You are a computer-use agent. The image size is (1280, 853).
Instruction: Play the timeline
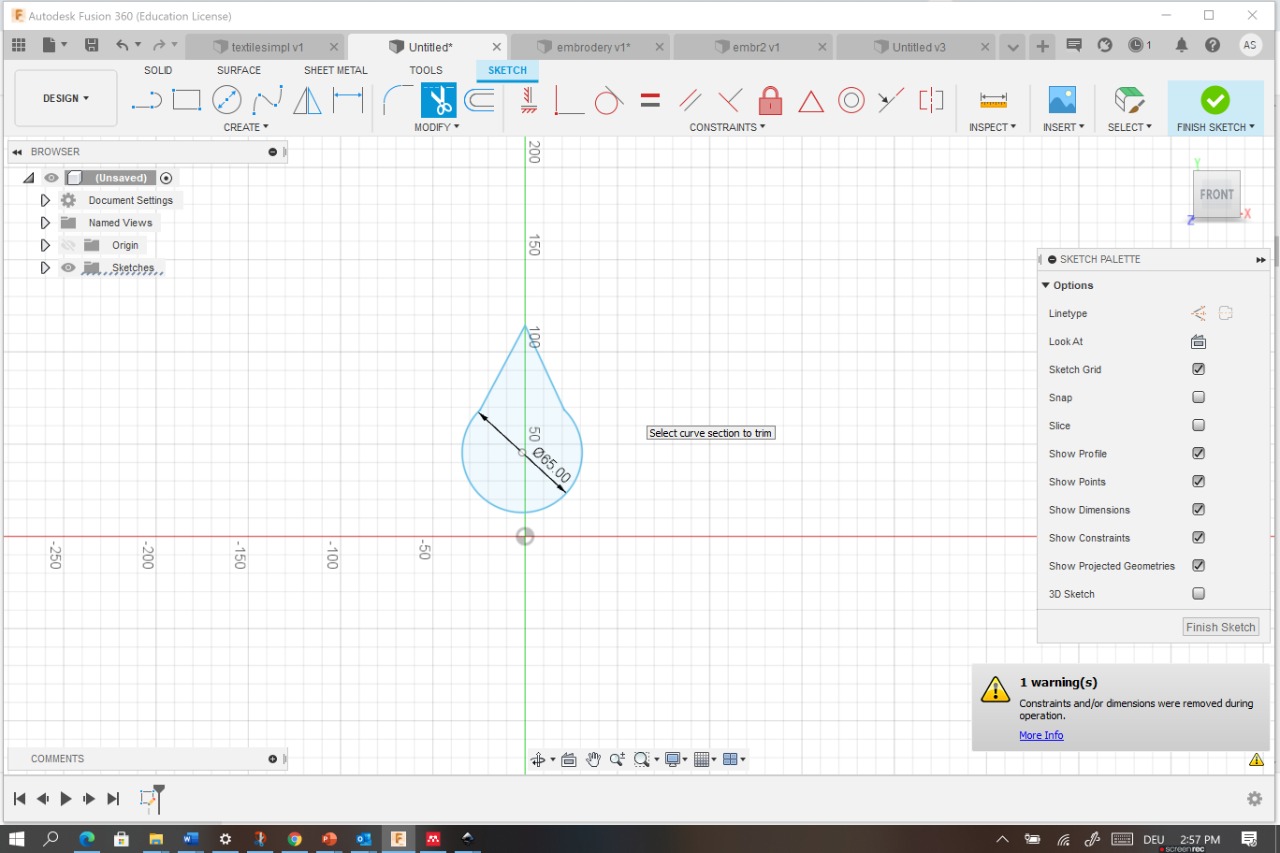(66, 799)
